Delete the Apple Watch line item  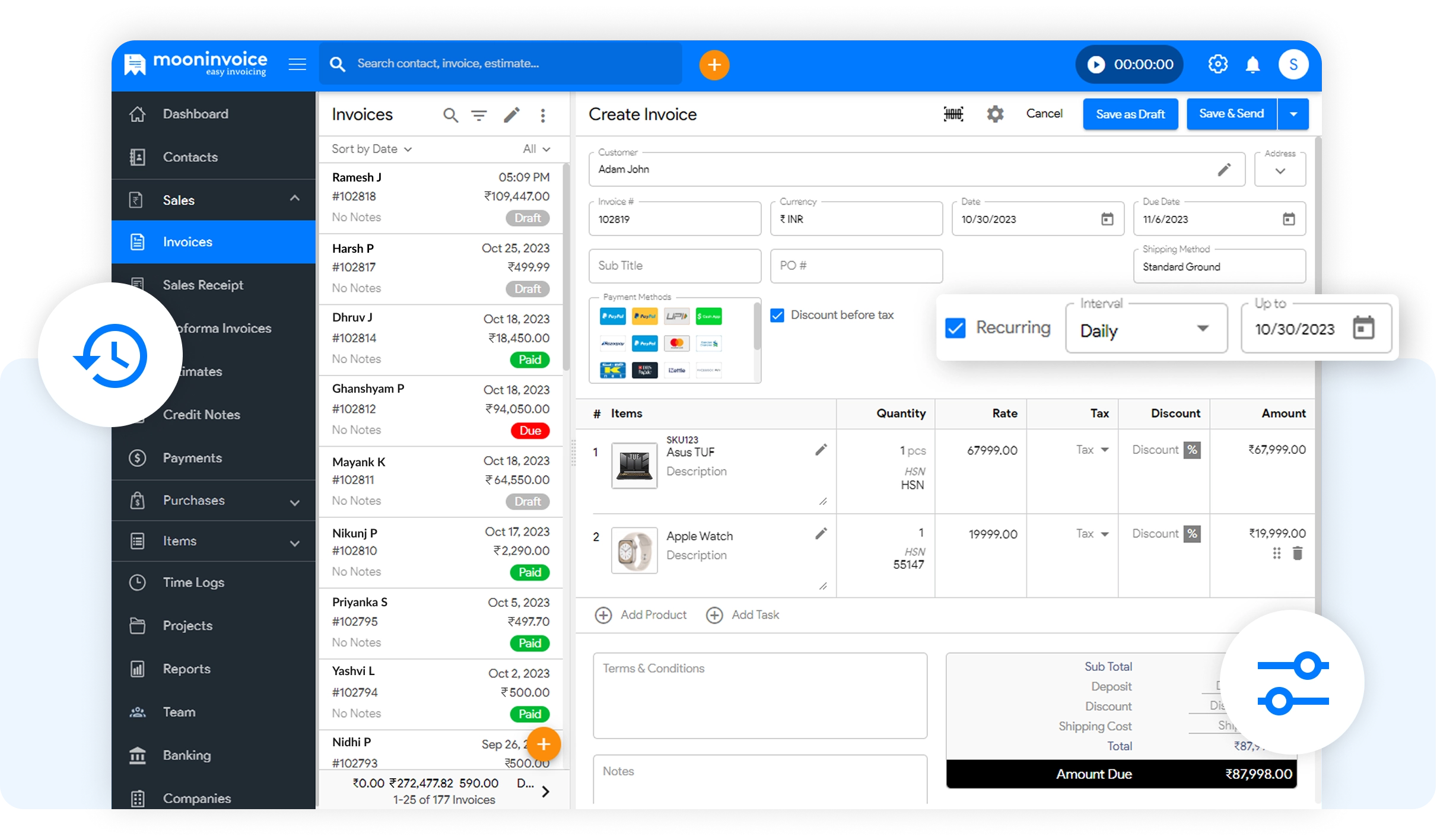(x=1298, y=553)
